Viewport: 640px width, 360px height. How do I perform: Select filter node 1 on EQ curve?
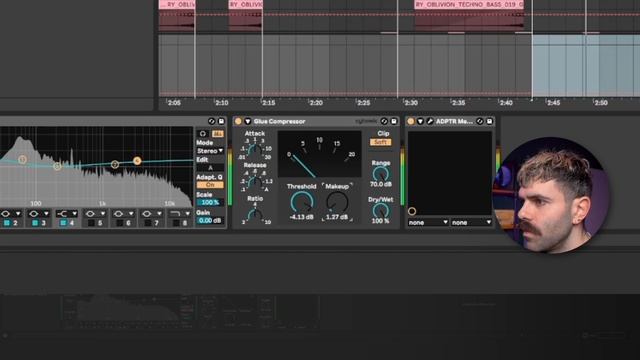pos(22,159)
